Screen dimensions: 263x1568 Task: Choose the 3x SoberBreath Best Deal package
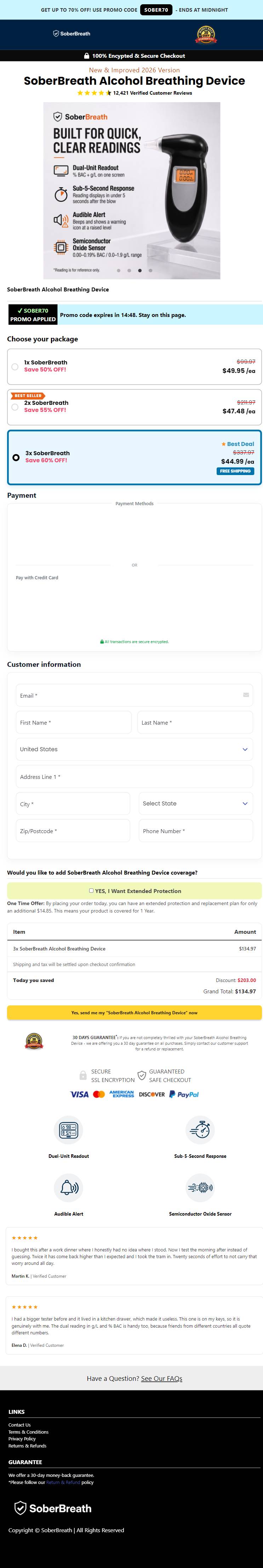tap(134, 457)
